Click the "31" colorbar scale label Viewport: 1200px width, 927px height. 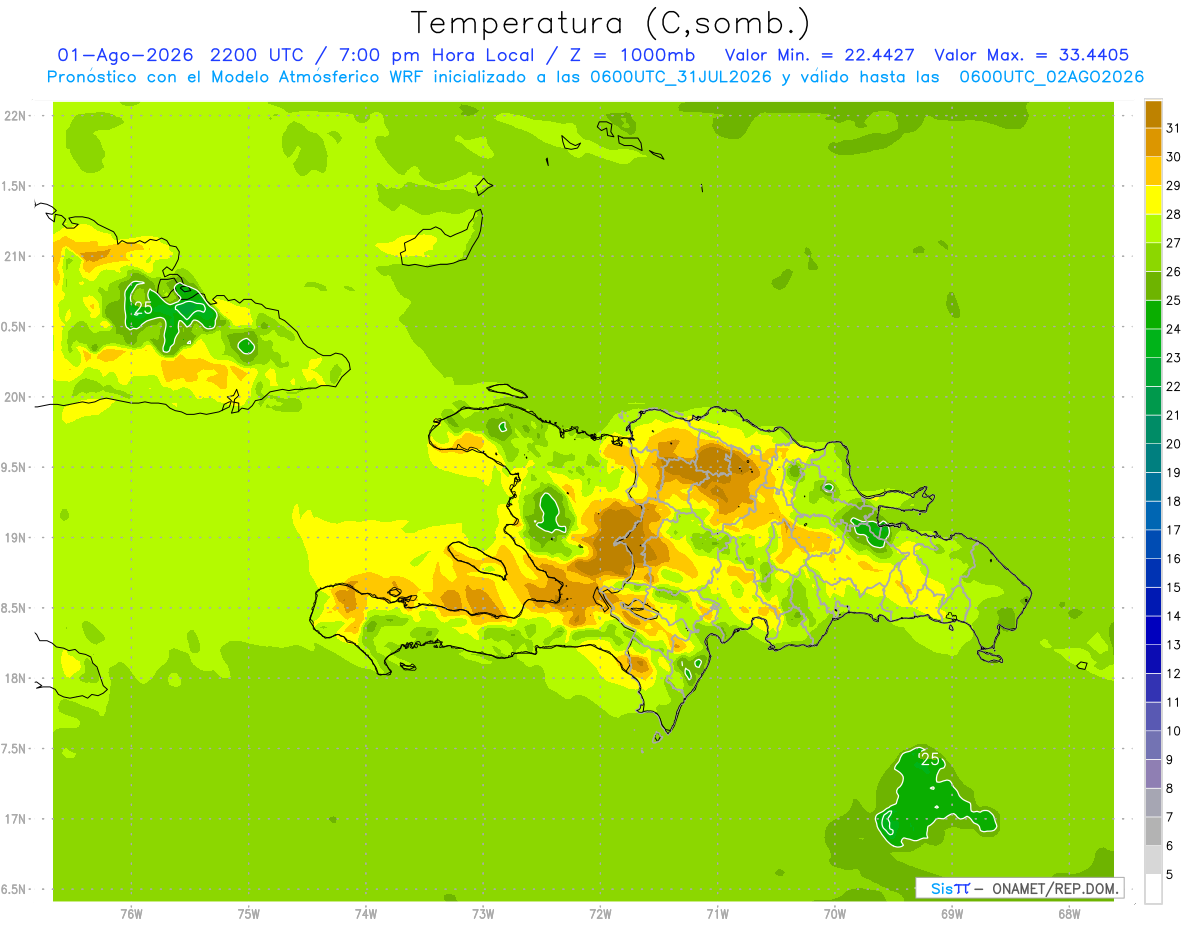click(1173, 127)
